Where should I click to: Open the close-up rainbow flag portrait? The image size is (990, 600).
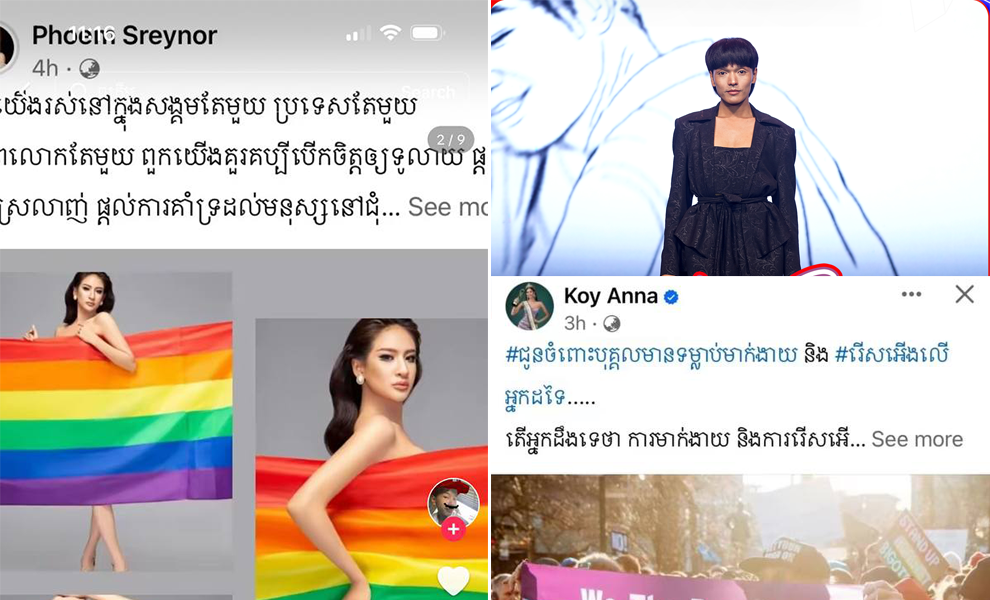(371, 459)
